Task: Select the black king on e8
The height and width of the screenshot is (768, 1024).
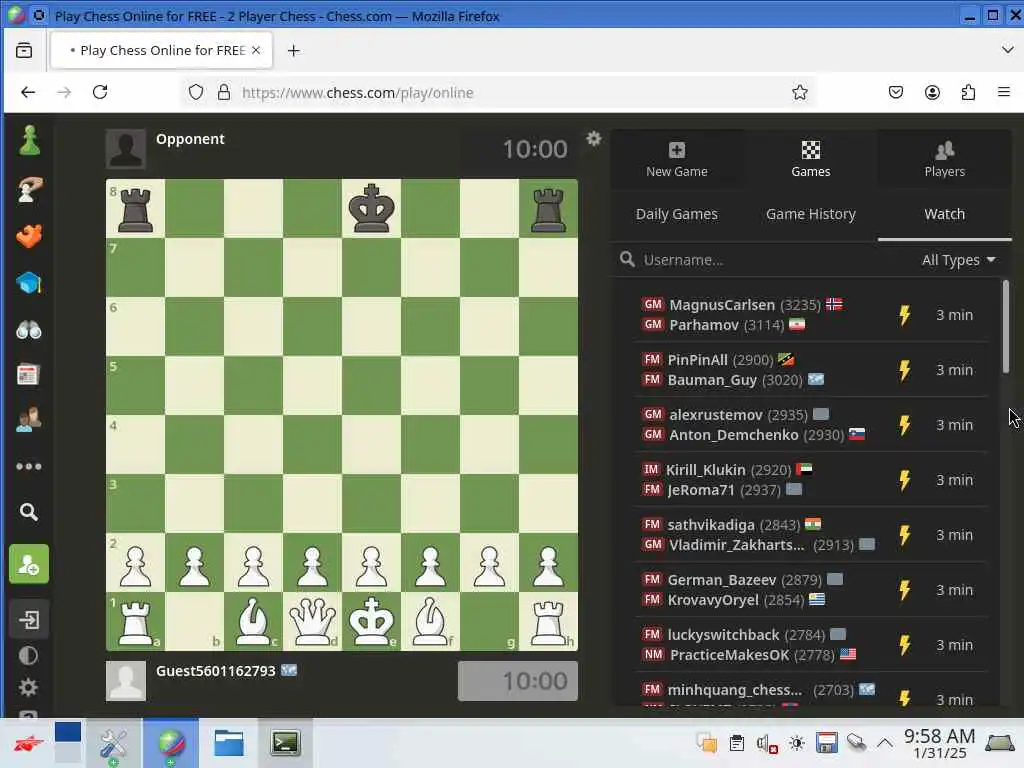Action: (x=372, y=208)
